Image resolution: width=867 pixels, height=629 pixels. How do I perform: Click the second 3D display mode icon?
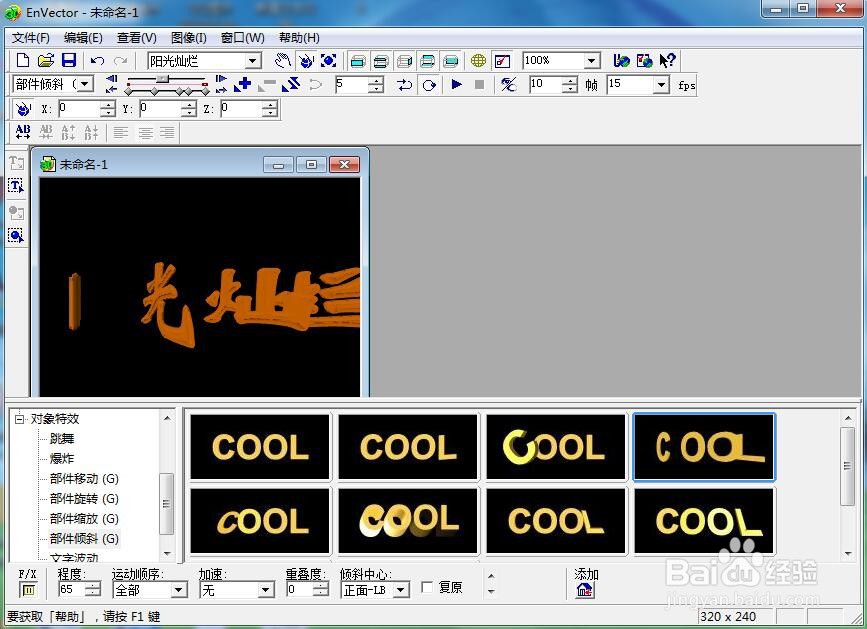click(x=380, y=61)
